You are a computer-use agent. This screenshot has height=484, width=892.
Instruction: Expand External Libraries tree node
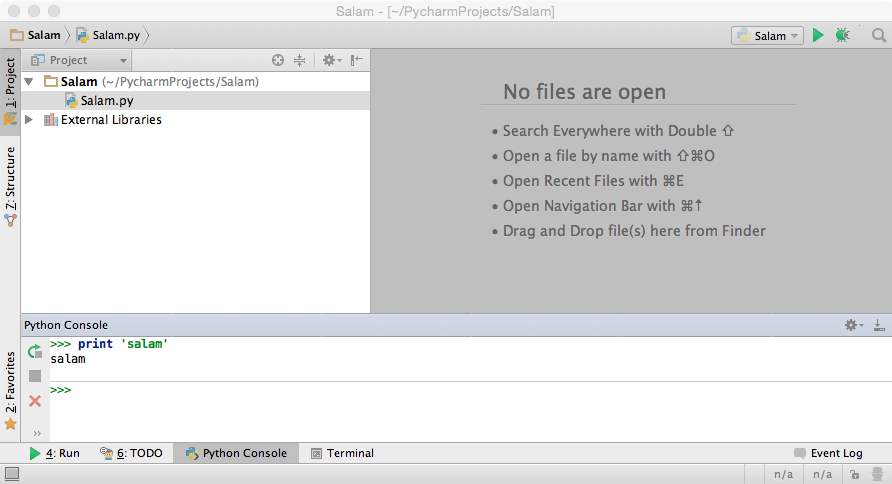pos(28,120)
